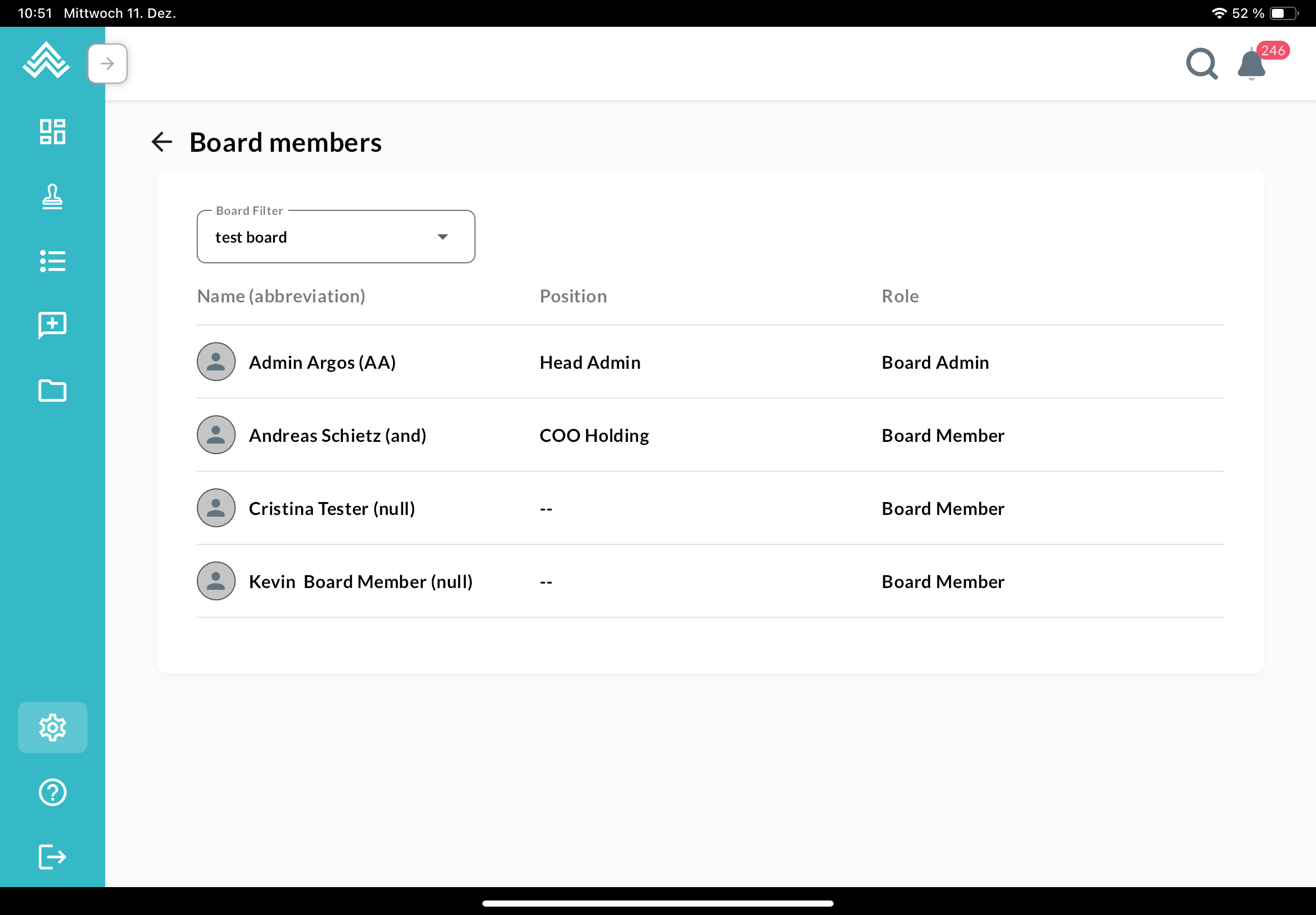
Task: Click the Name (abbreviation) column header
Action: [x=280, y=296]
